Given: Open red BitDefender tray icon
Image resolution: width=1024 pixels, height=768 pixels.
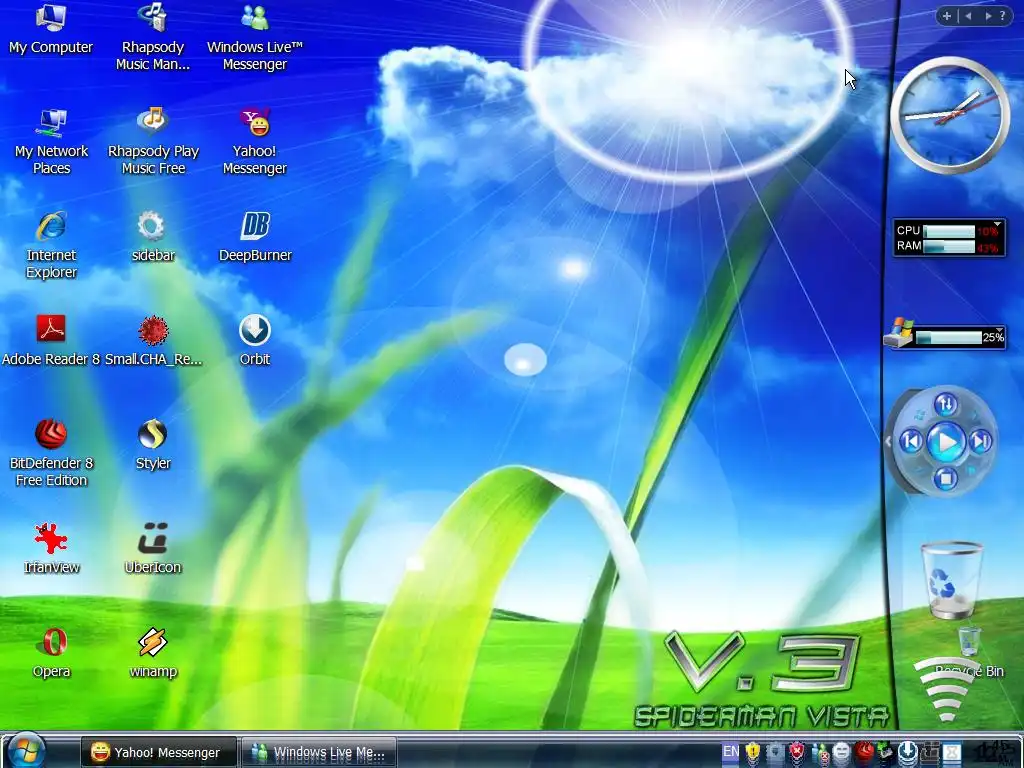Looking at the screenshot, I should [x=864, y=752].
